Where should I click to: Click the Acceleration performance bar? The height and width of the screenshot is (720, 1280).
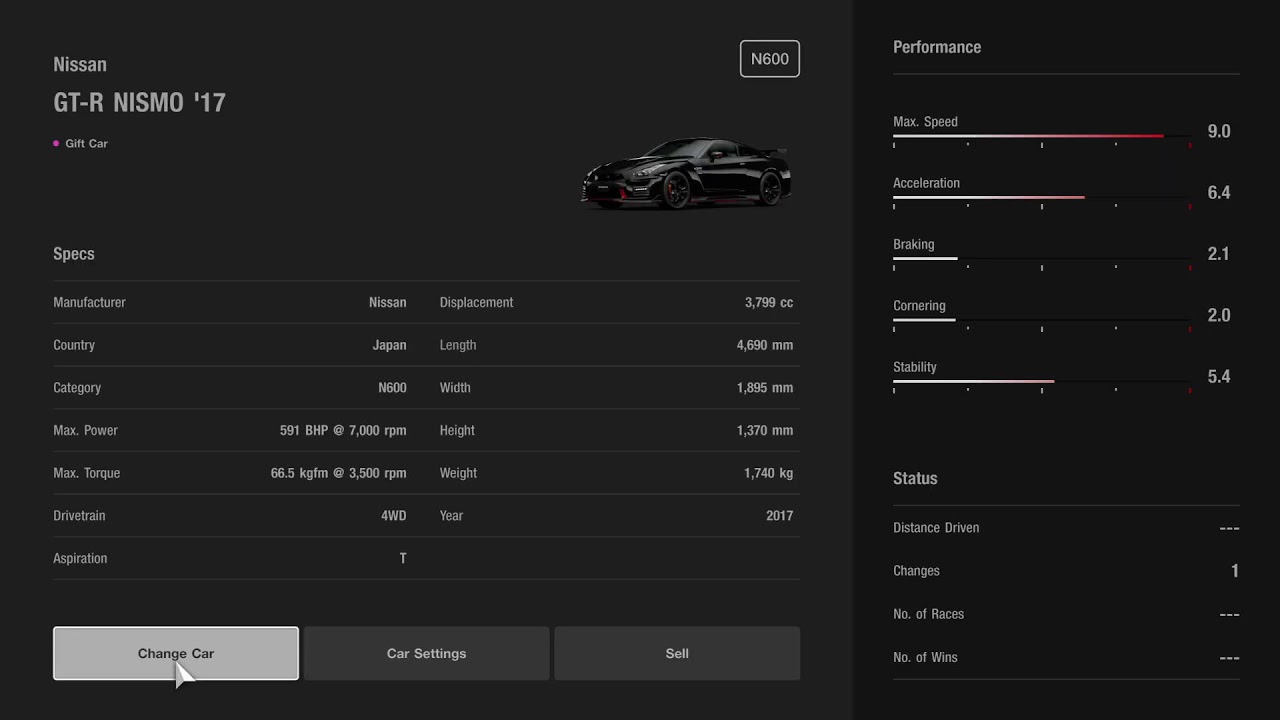tap(1042, 197)
